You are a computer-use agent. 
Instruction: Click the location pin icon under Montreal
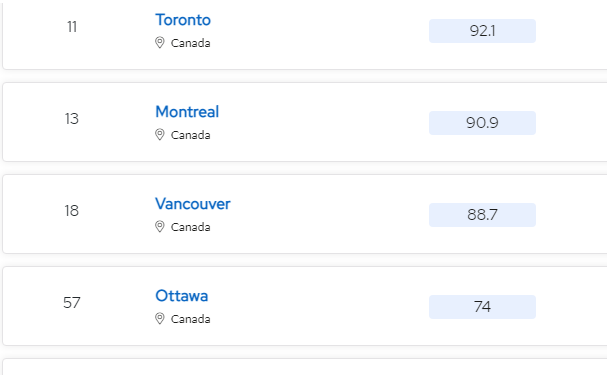tap(159, 135)
